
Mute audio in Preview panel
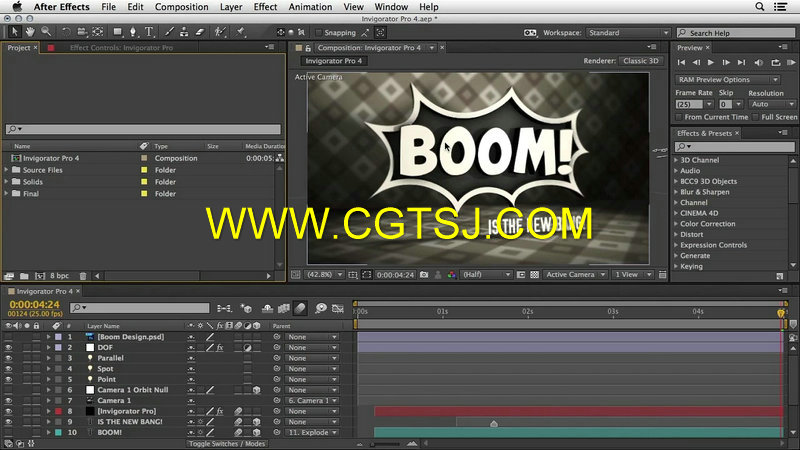click(759, 62)
